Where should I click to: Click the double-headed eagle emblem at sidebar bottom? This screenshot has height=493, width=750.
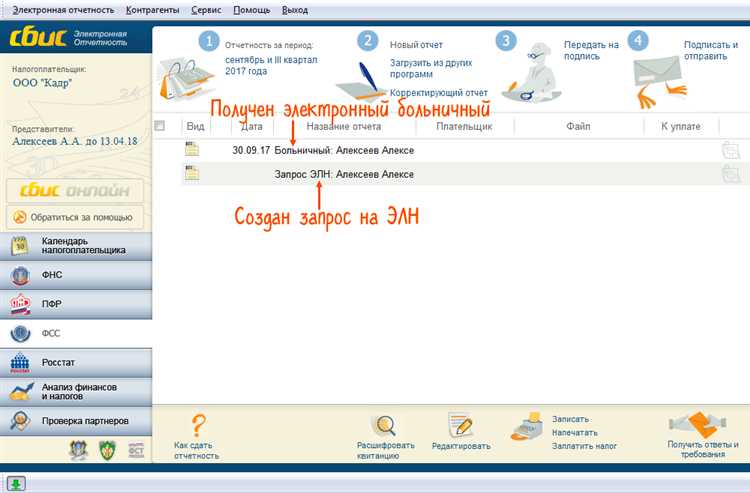[78, 450]
